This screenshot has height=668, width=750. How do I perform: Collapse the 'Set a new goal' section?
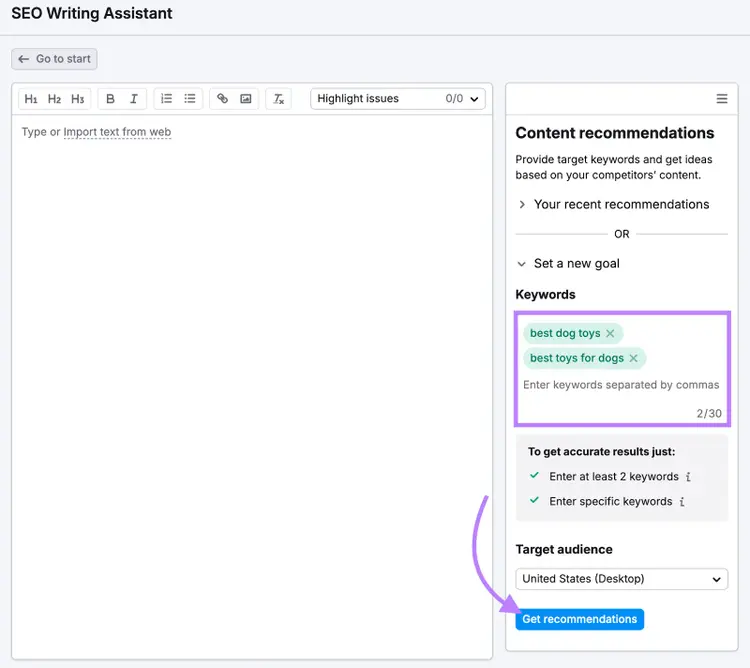tap(569, 263)
